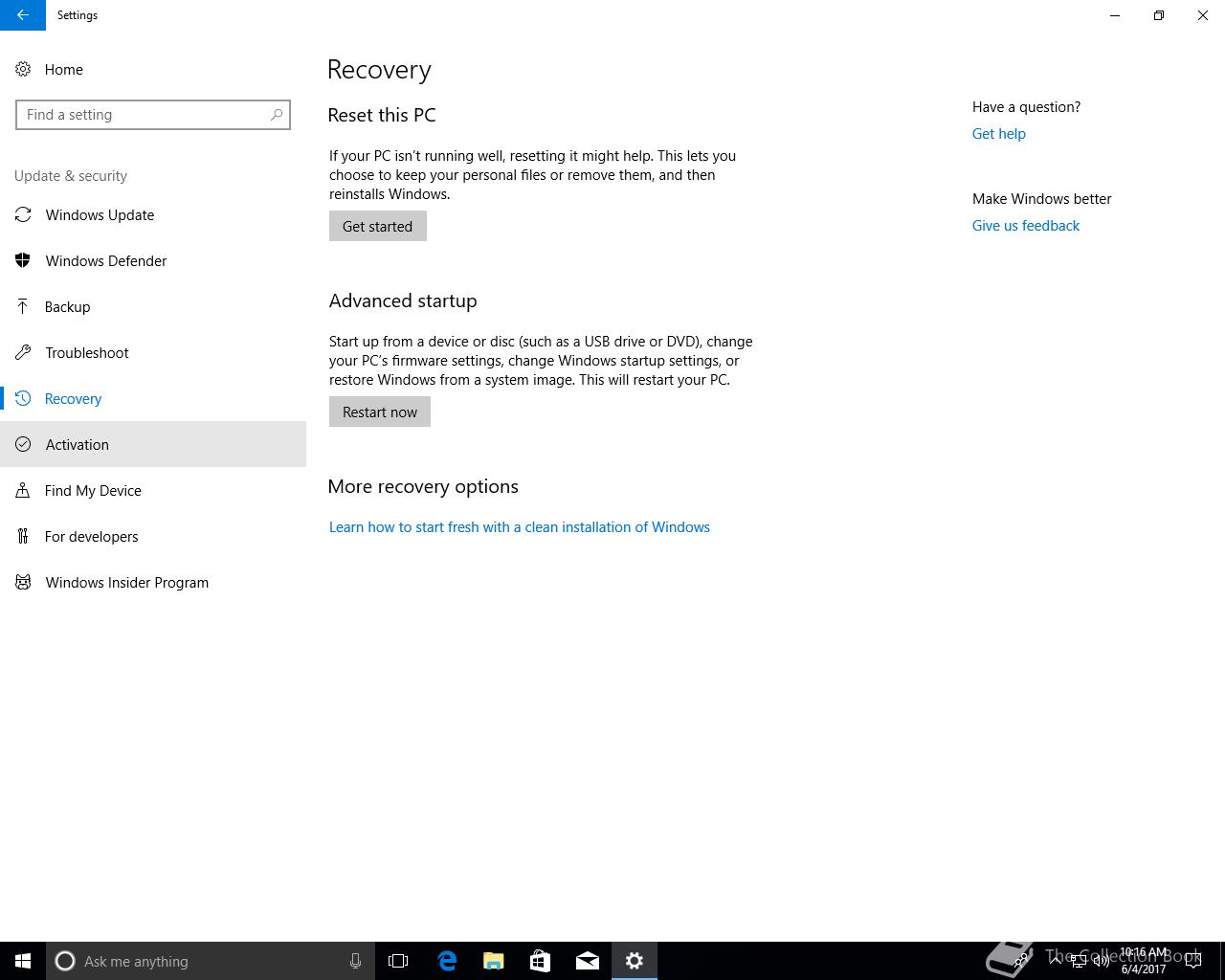Open Windows Defender settings page
This screenshot has width=1225, height=980.
pos(153,260)
